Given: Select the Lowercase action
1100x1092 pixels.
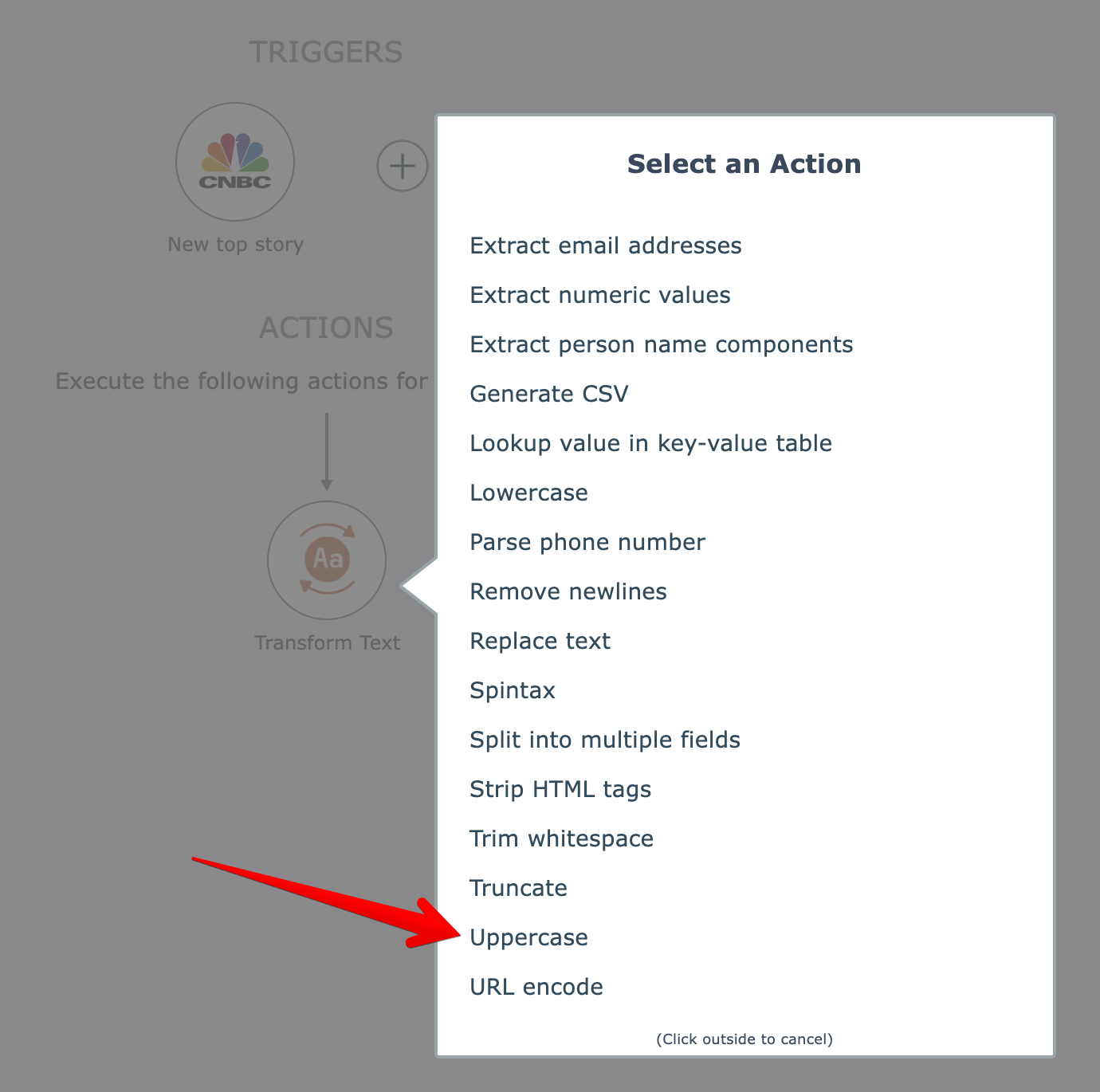Looking at the screenshot, I should pyautogui.click(x=528, y=493).
